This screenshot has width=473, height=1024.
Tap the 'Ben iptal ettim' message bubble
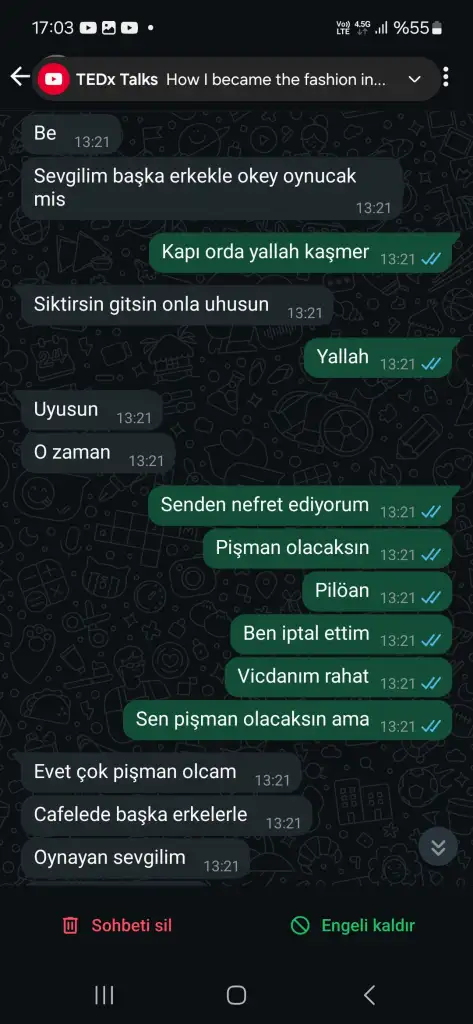[341, 634]
